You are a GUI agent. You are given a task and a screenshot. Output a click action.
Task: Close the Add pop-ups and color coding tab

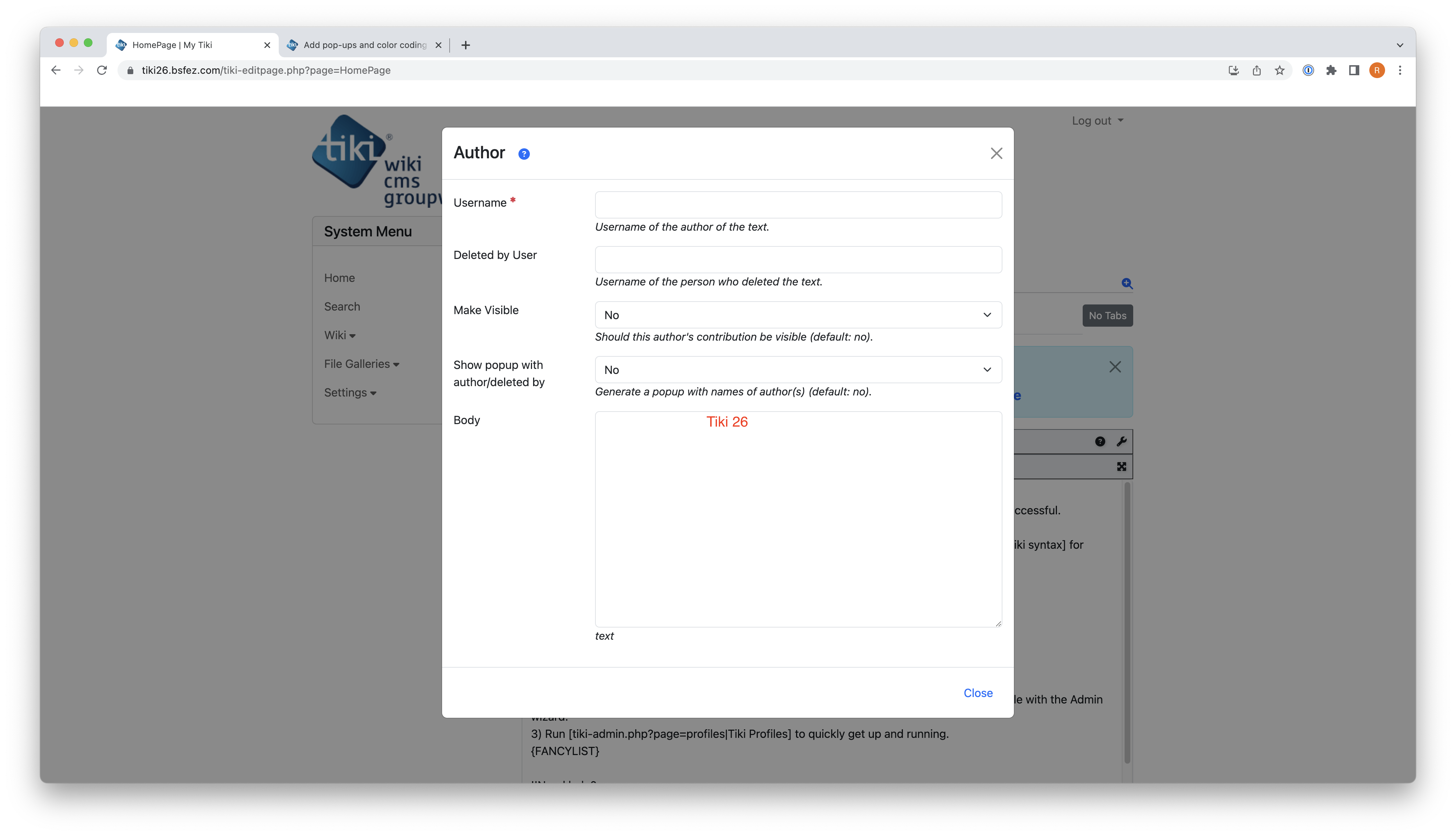pos(438,45)
